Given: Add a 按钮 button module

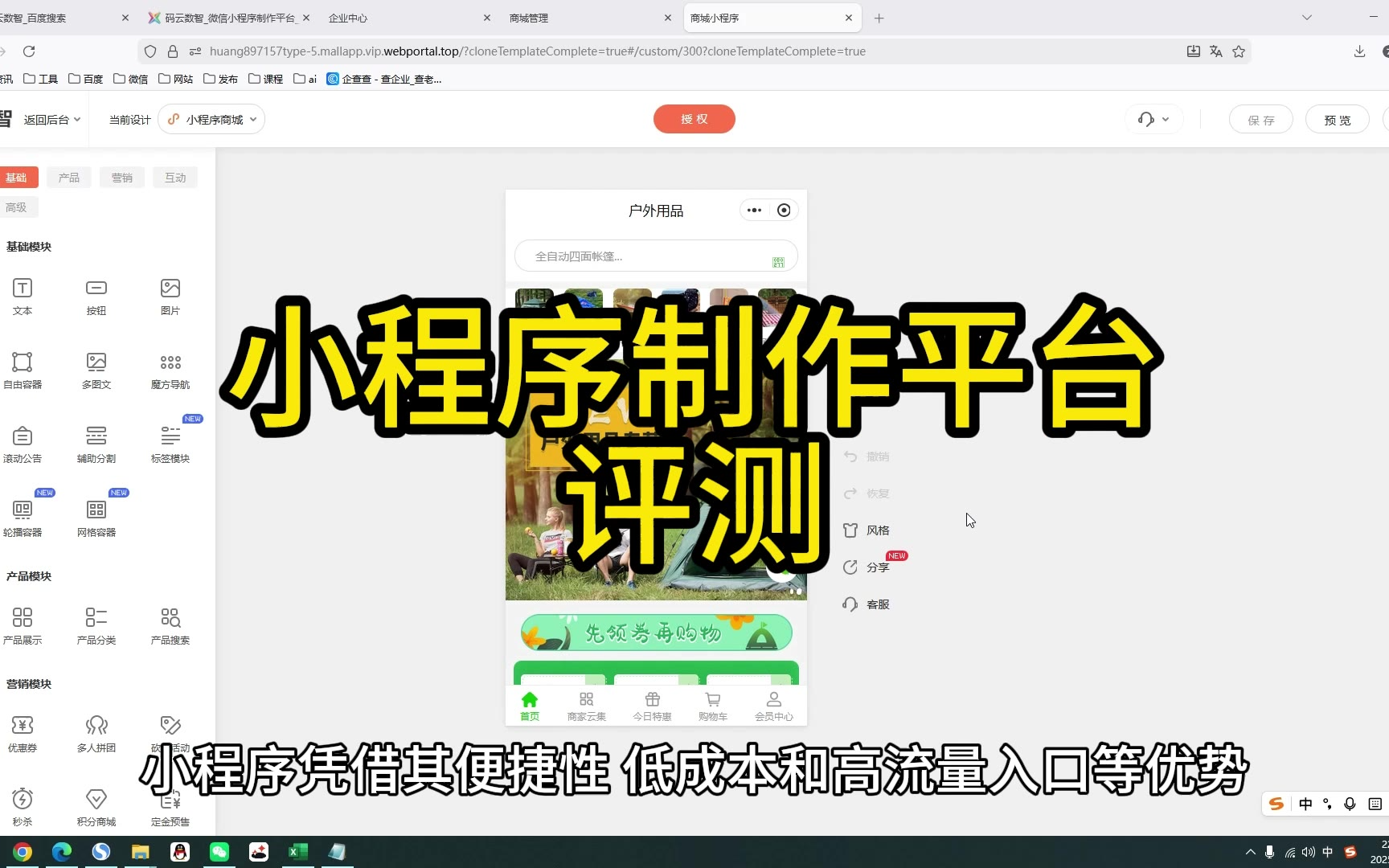Looking at the screenshot, I should [x=96, y=297].
